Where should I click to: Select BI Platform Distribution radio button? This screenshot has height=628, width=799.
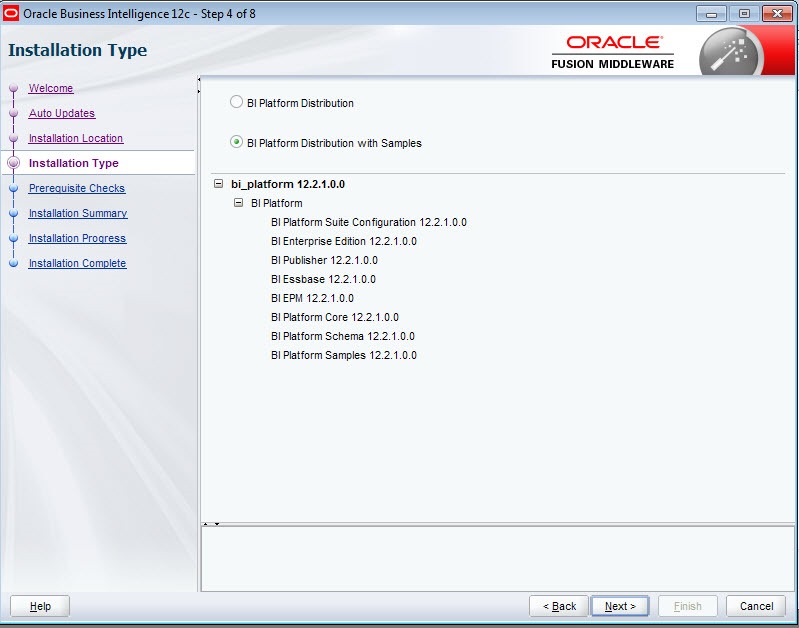[x=236, y=102]
